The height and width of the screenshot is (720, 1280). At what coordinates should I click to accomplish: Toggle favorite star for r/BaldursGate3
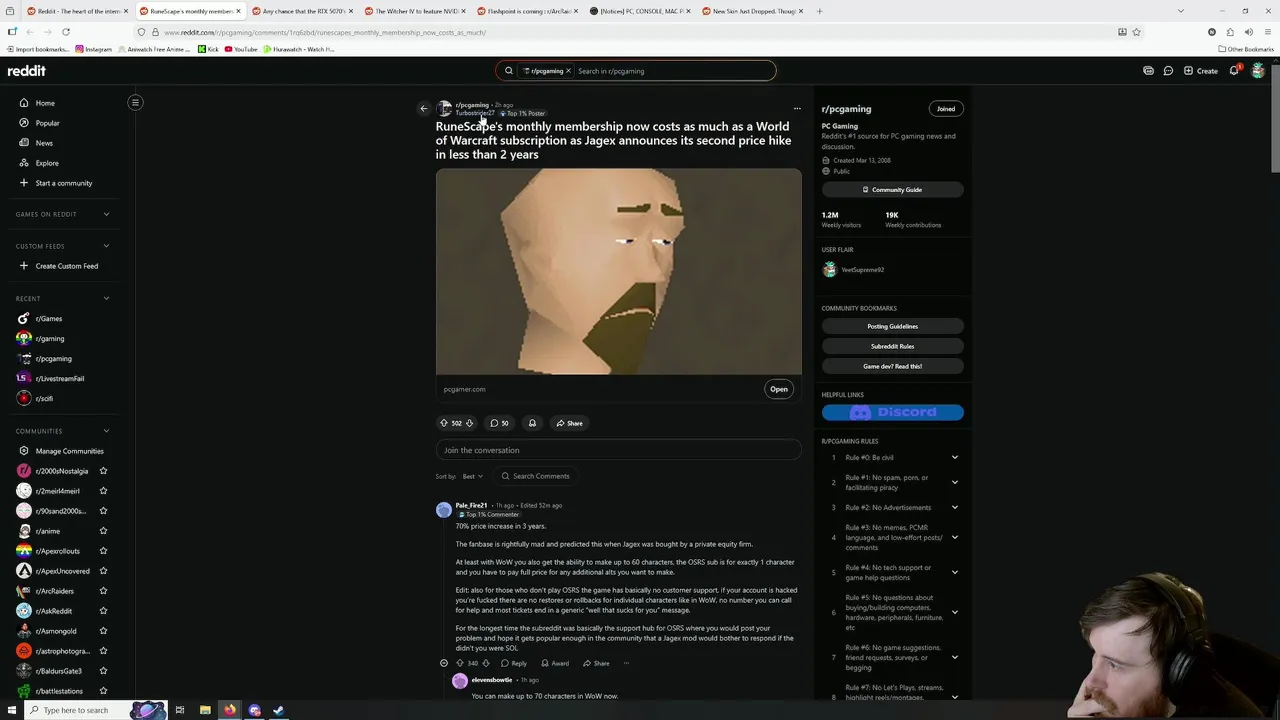[103, 671]
